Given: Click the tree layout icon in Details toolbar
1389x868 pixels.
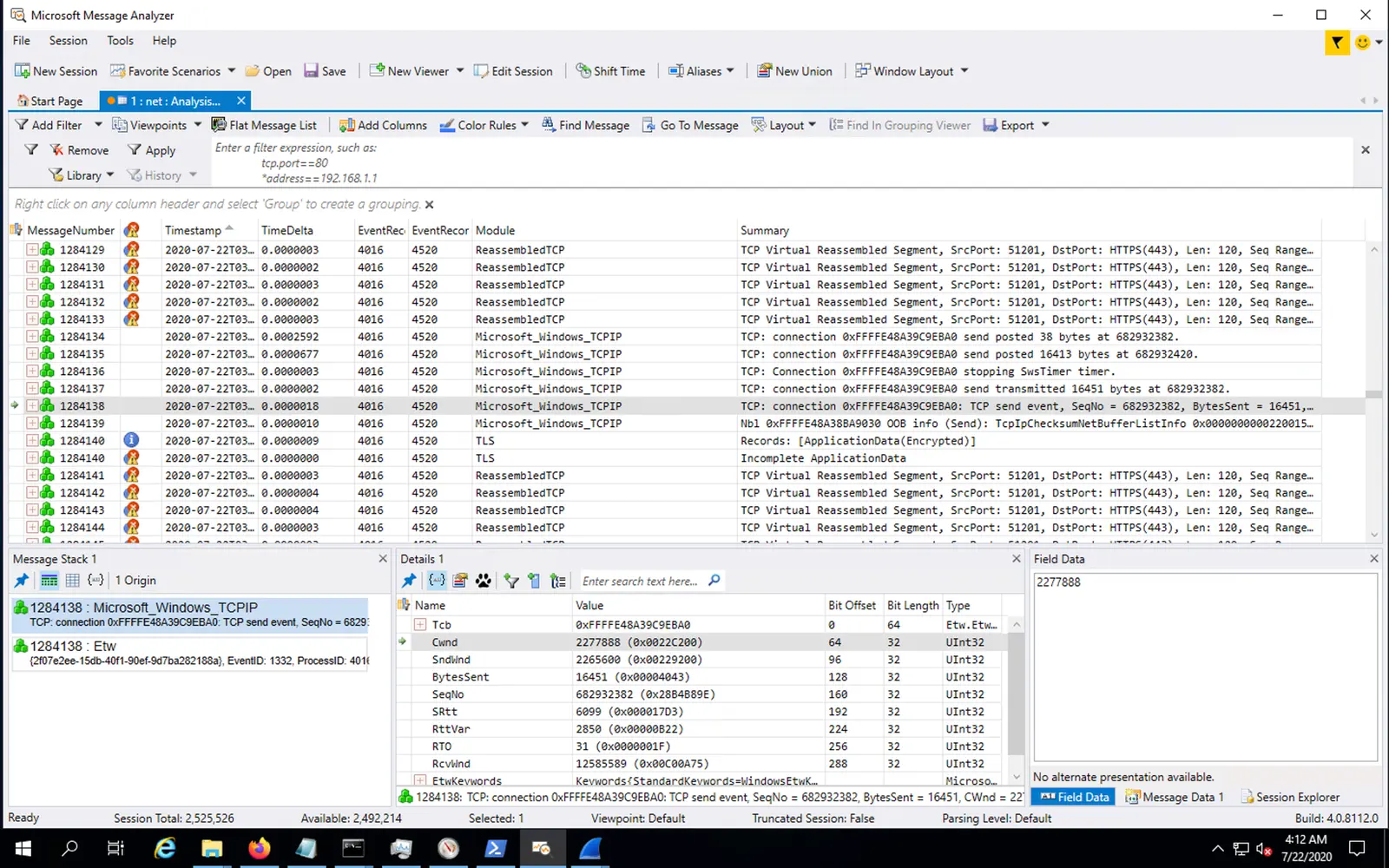Looking at the screenshot, I should [558, 581].
